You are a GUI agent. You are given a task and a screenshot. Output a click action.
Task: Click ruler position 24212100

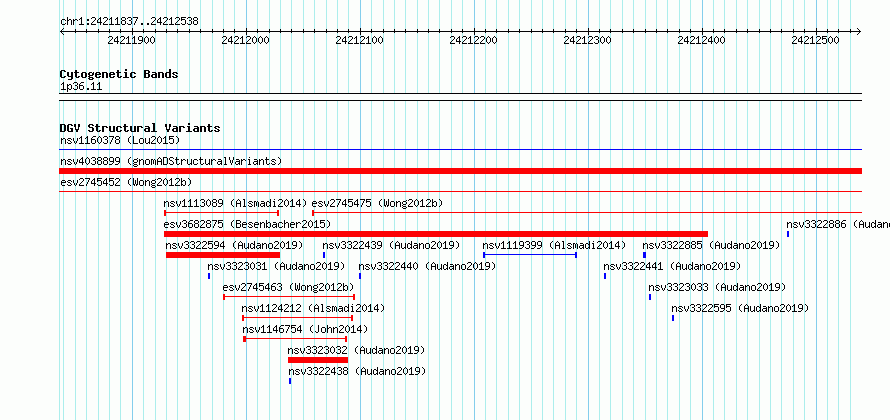click(359, 40)
